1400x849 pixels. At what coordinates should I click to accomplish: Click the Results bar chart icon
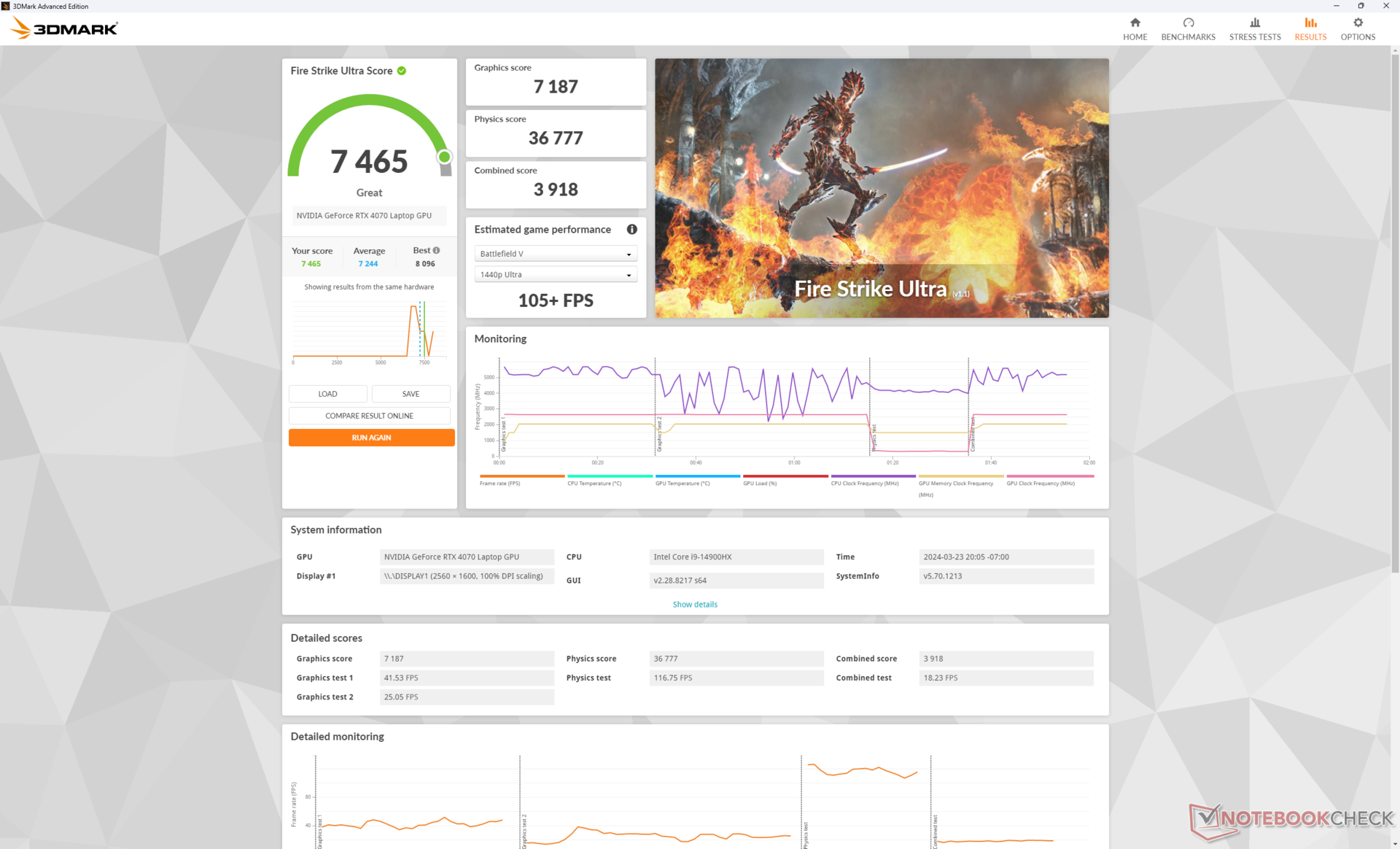click(x=1310, y=23)
